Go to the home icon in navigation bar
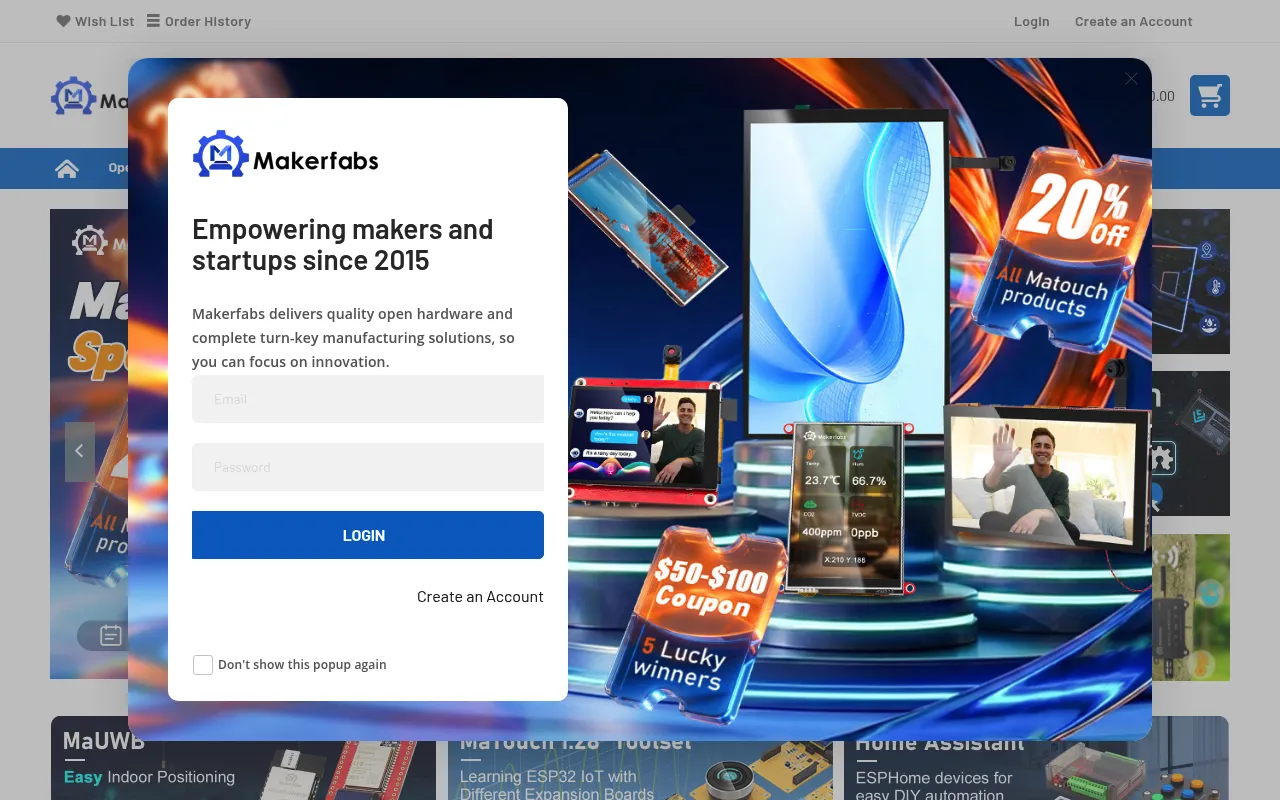1280x800 pixels. tap(67, 168)
